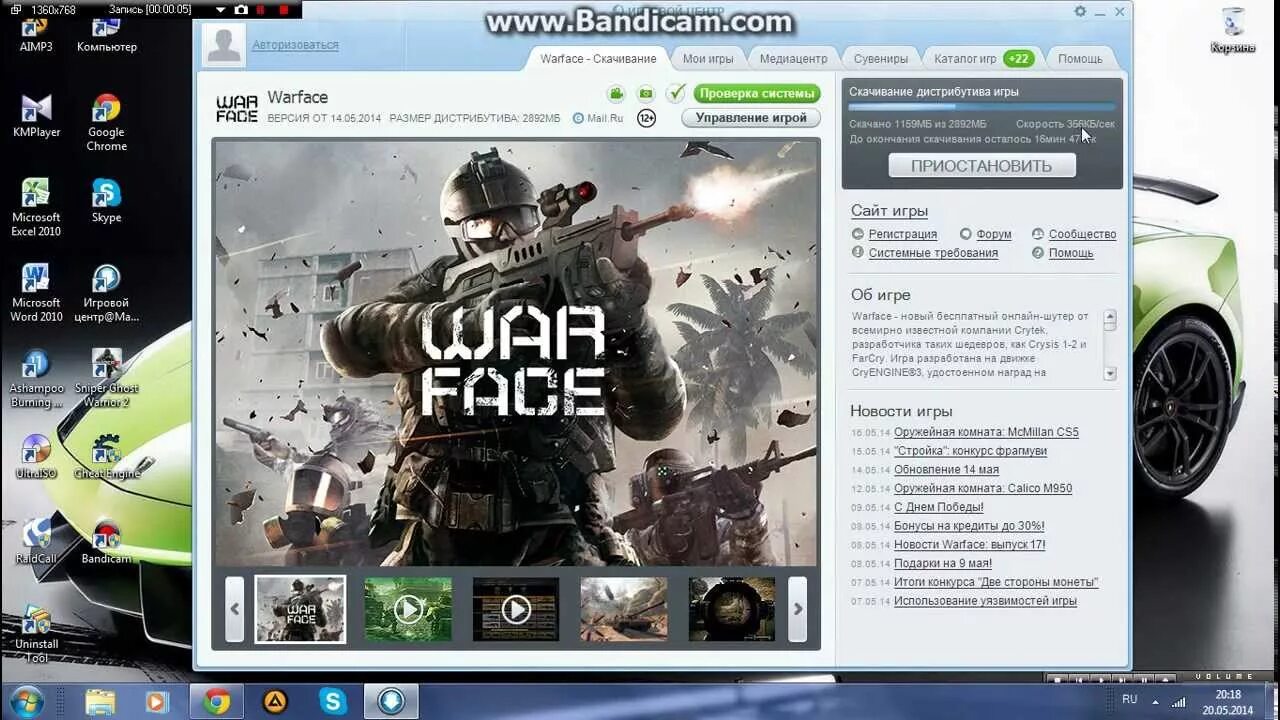Open the Google Chrome desktop icon
The image size is (1280, 720).
click(x=107, y=122)
